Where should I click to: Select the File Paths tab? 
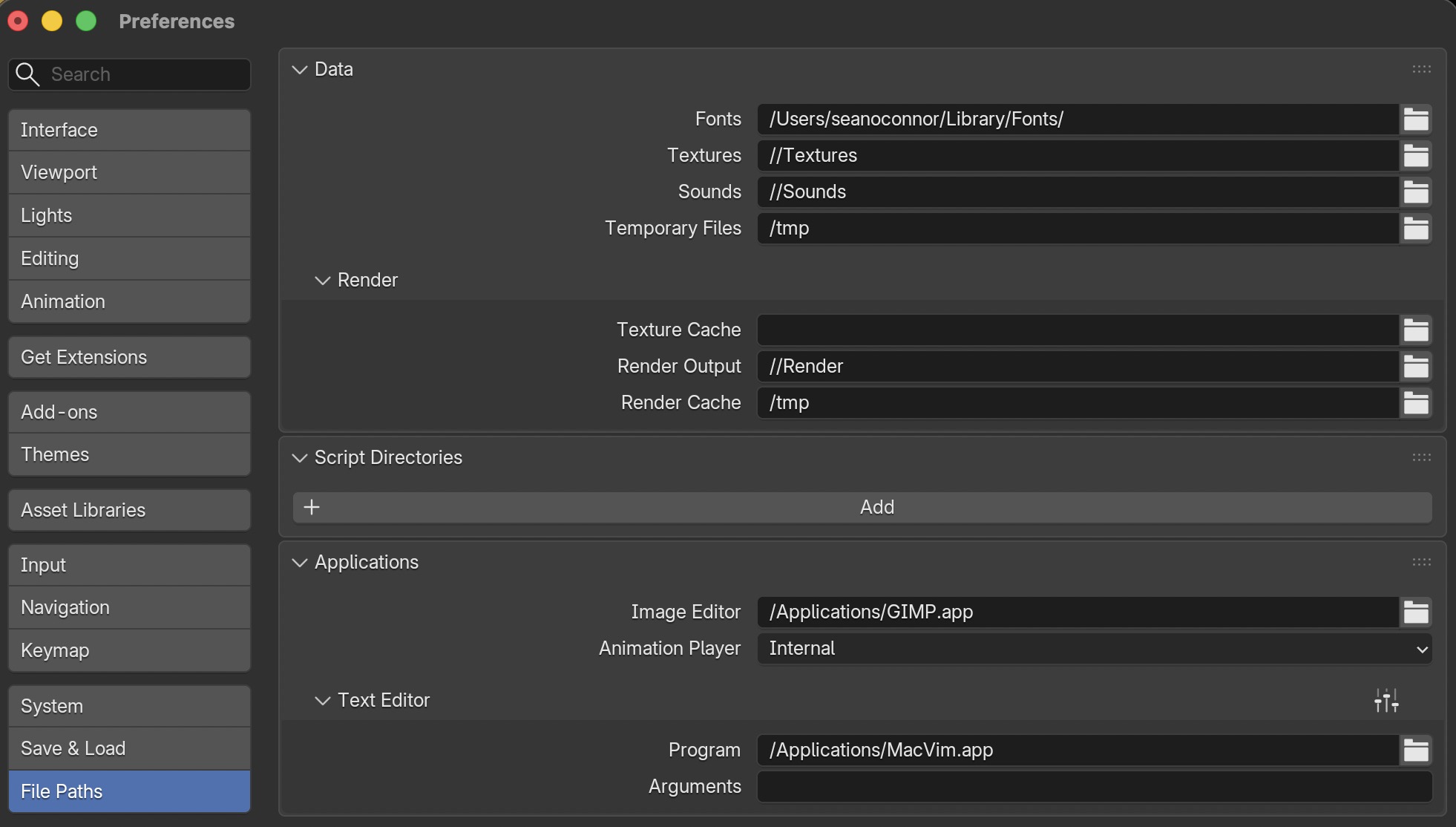point(129,791)
